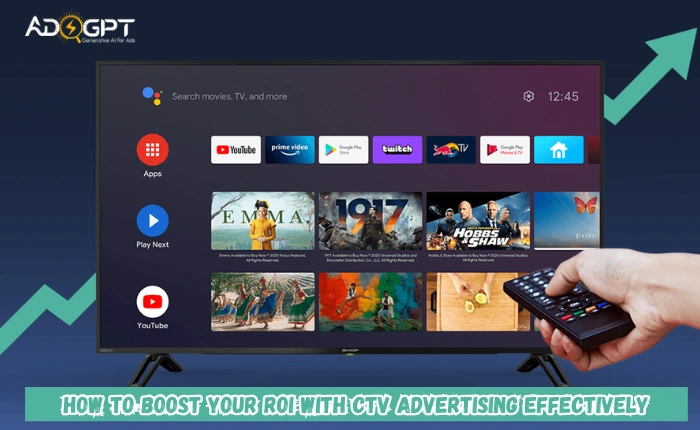Click the blue house icon tile
This screenshot has width=700, height=430.
click(558, 150)
